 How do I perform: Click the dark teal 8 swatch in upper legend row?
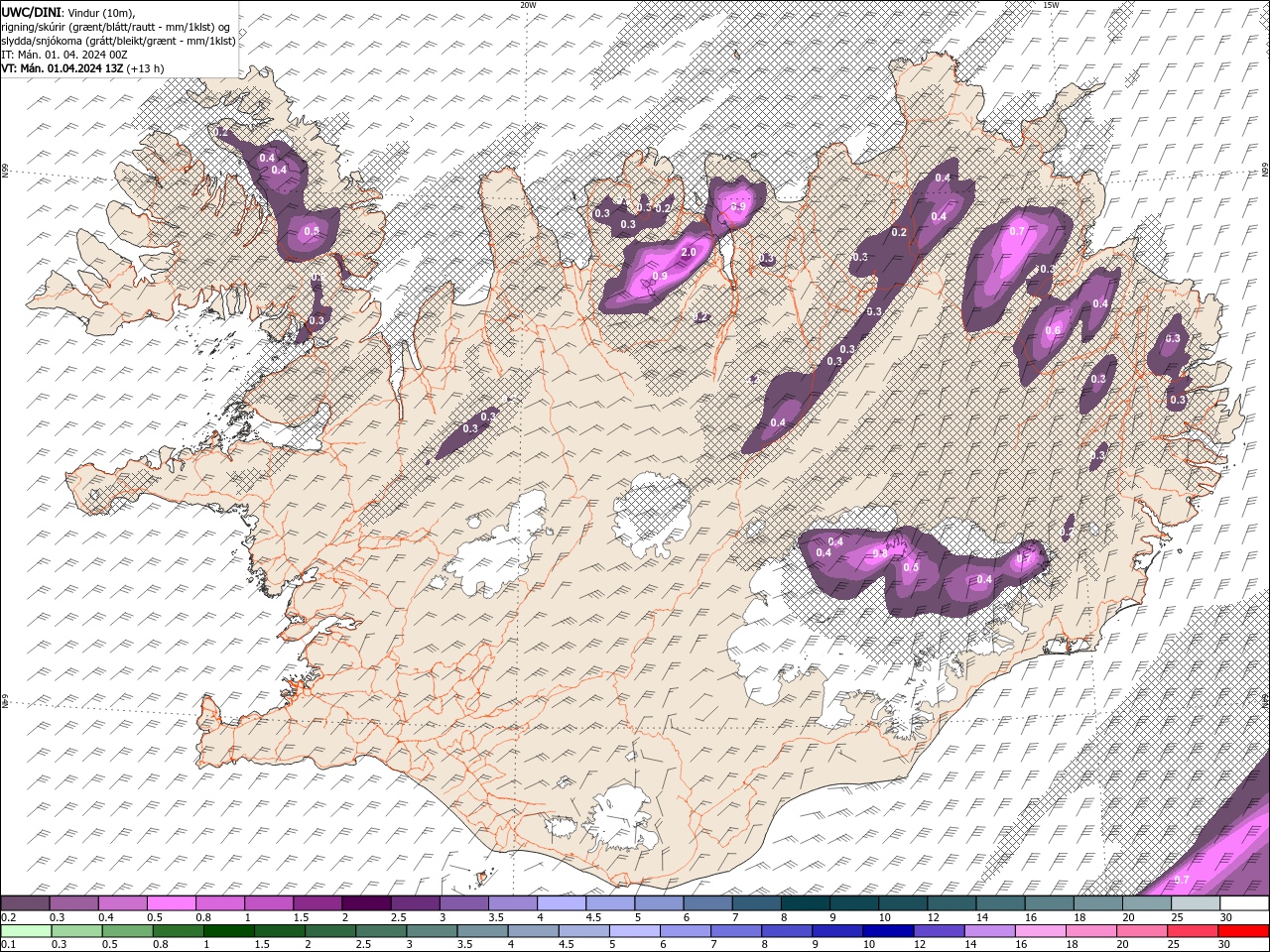pos(806,903)
